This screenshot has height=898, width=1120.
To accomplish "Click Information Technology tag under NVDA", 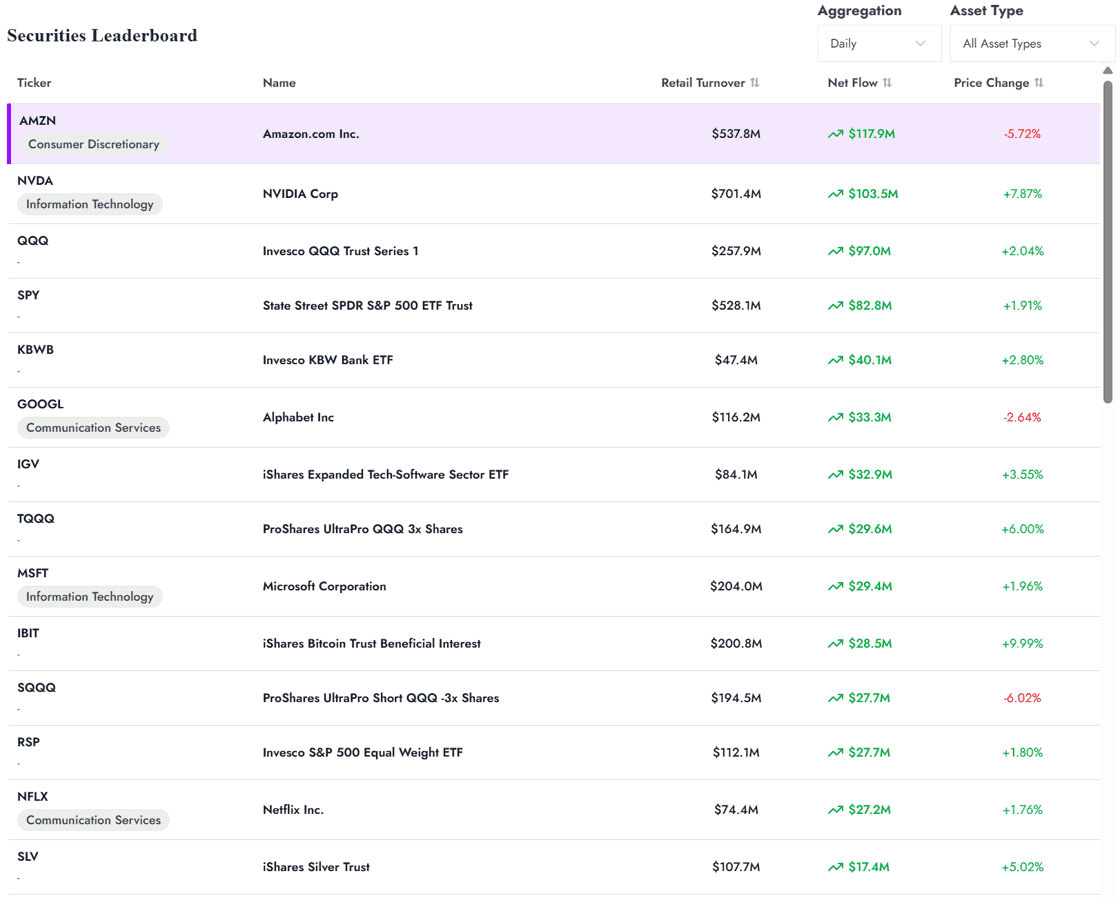I will pos(90,205).
